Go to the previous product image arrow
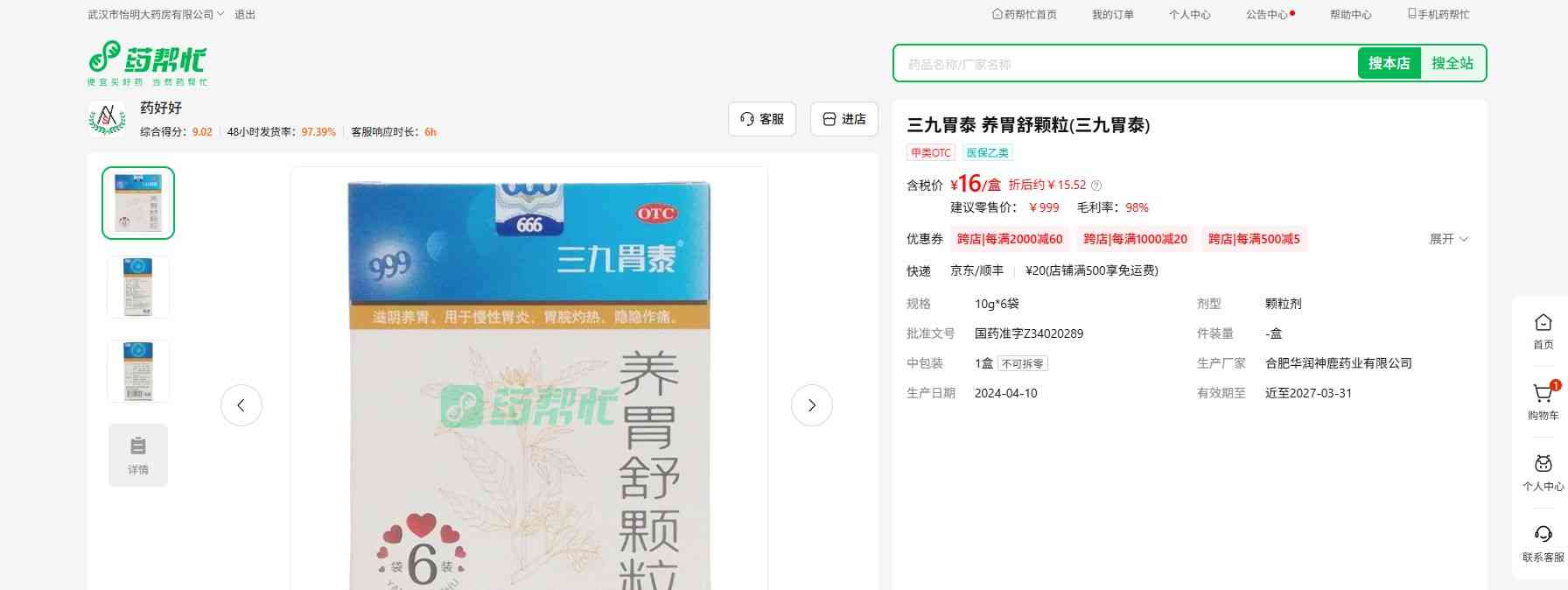The width and height of the screenshot is (1568, 590). point(241,405)
